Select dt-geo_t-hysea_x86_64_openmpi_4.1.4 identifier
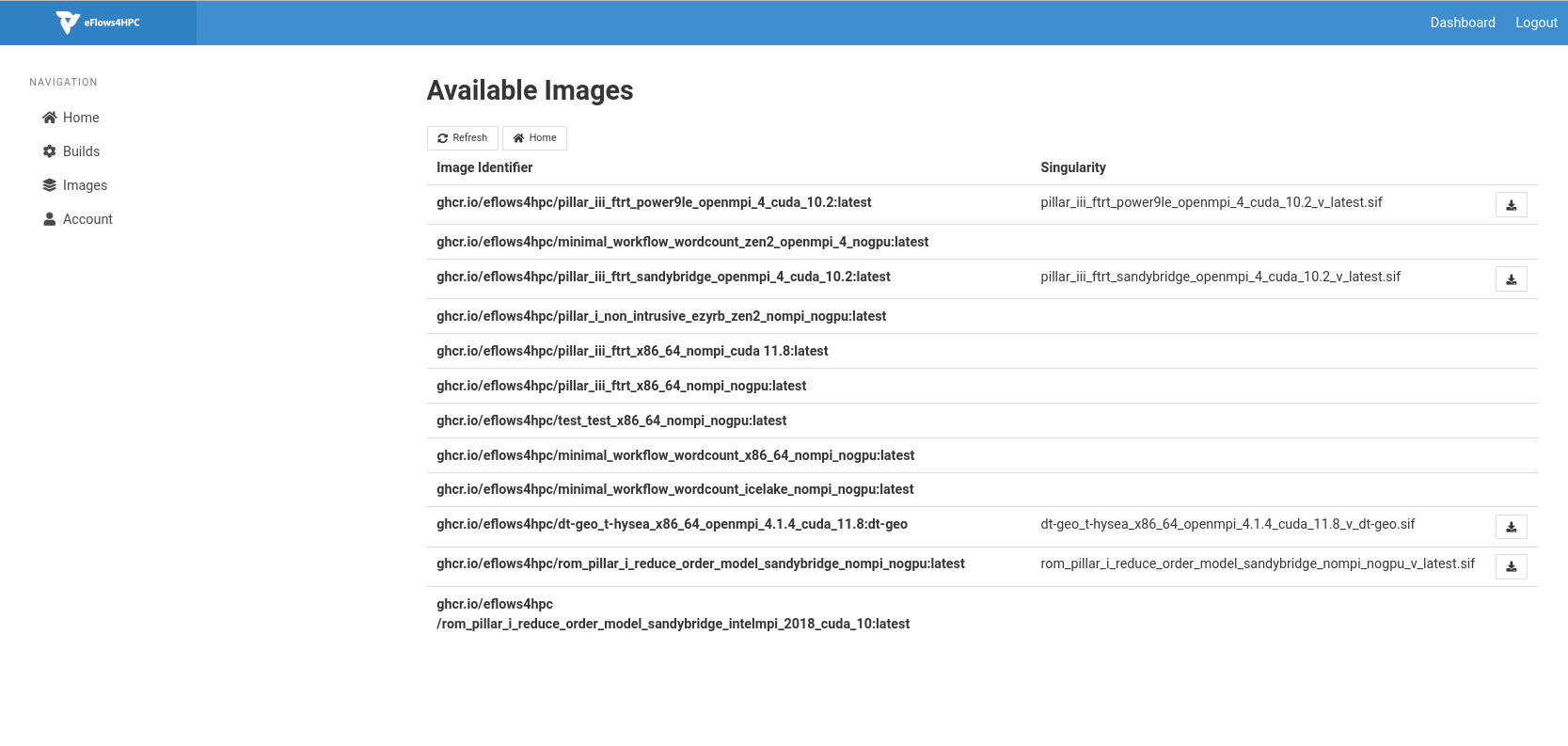Screen dimensions: 1568x746 (x=672, y=524)
